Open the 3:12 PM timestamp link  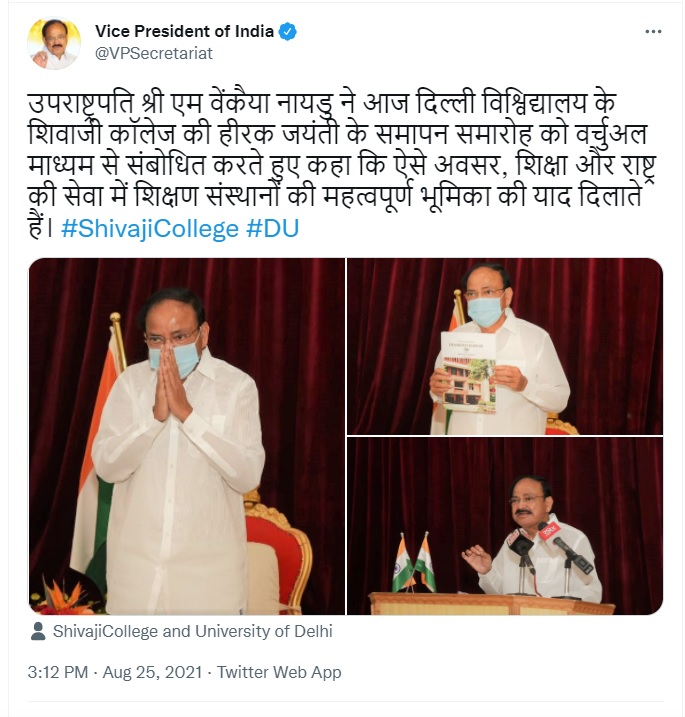click(x=58, y=672)
